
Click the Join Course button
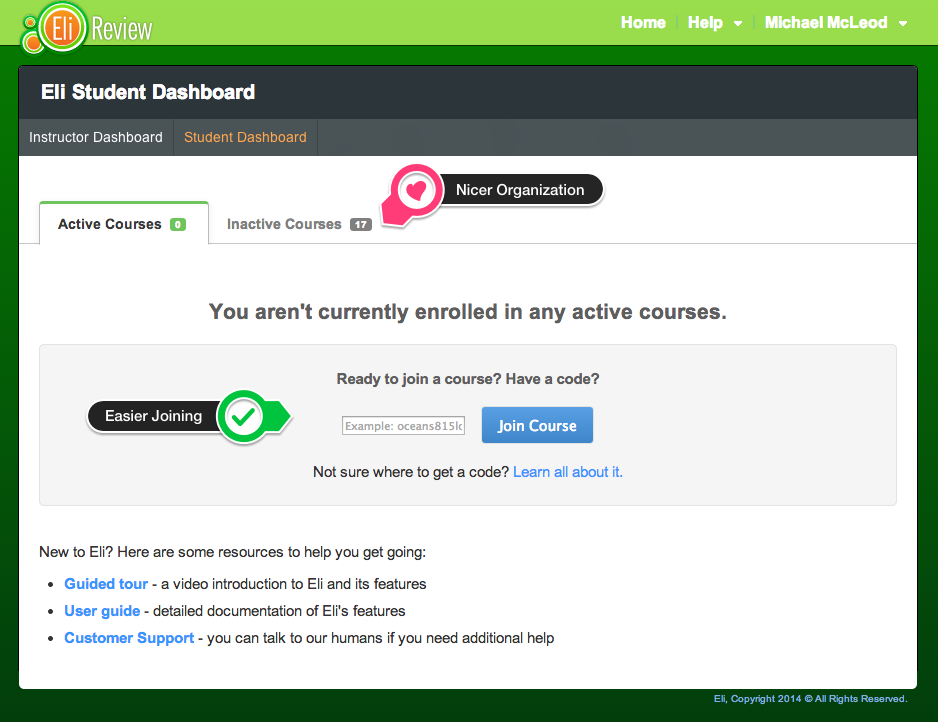(x=537, y=425)
